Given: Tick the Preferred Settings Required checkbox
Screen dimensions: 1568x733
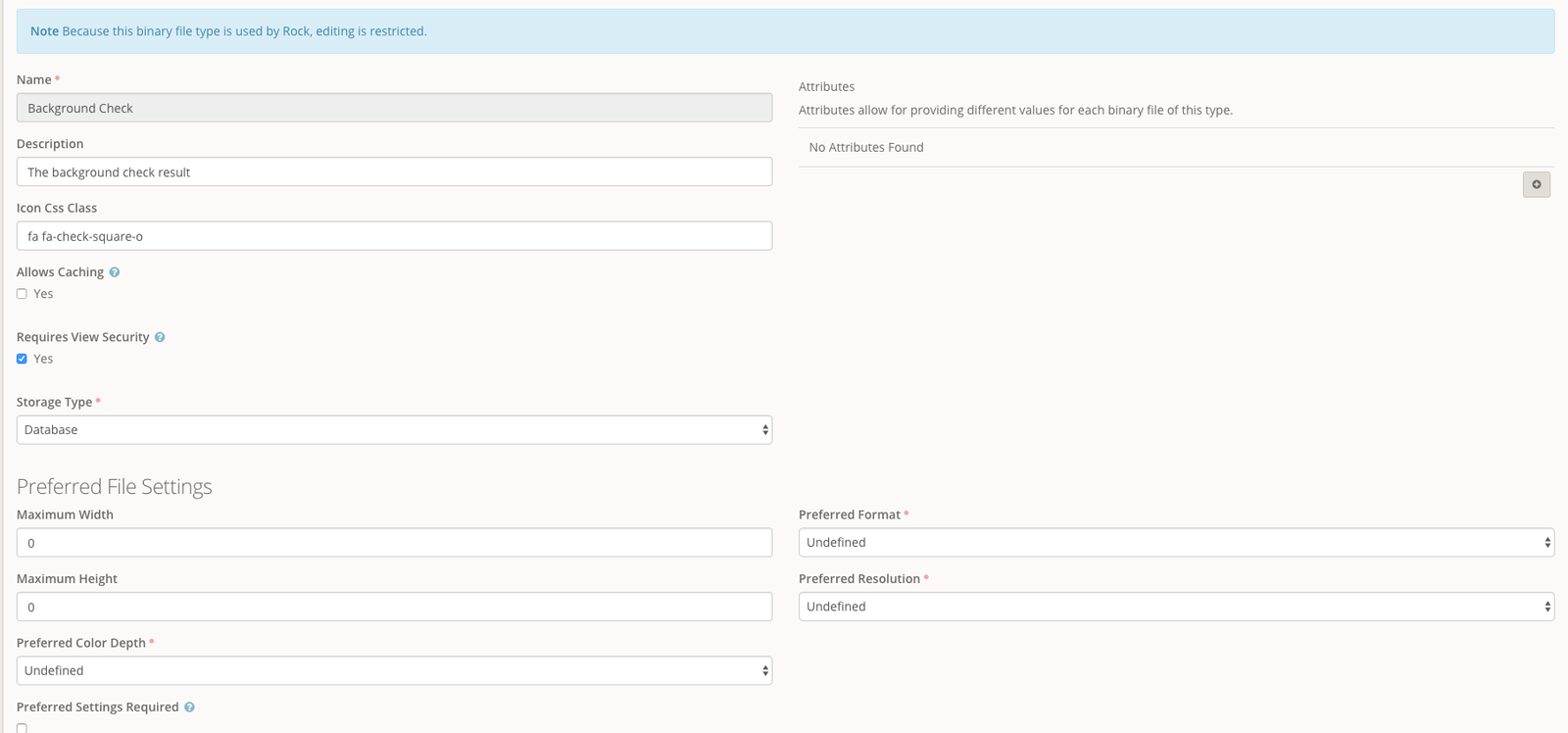Looking at the screenshot, I should point(22,728).
